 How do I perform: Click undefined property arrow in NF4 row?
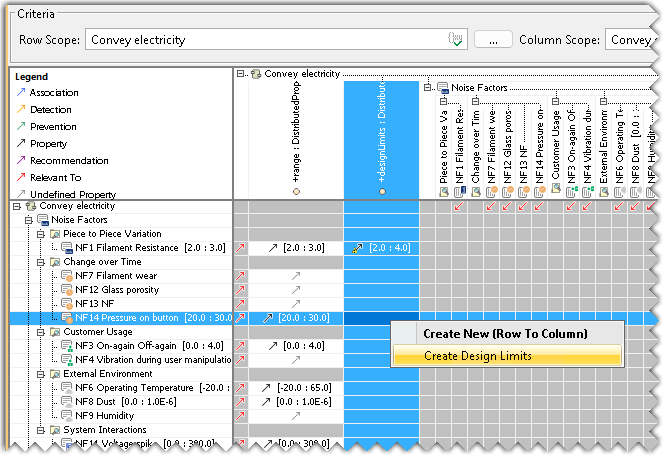tap(296, 360)
